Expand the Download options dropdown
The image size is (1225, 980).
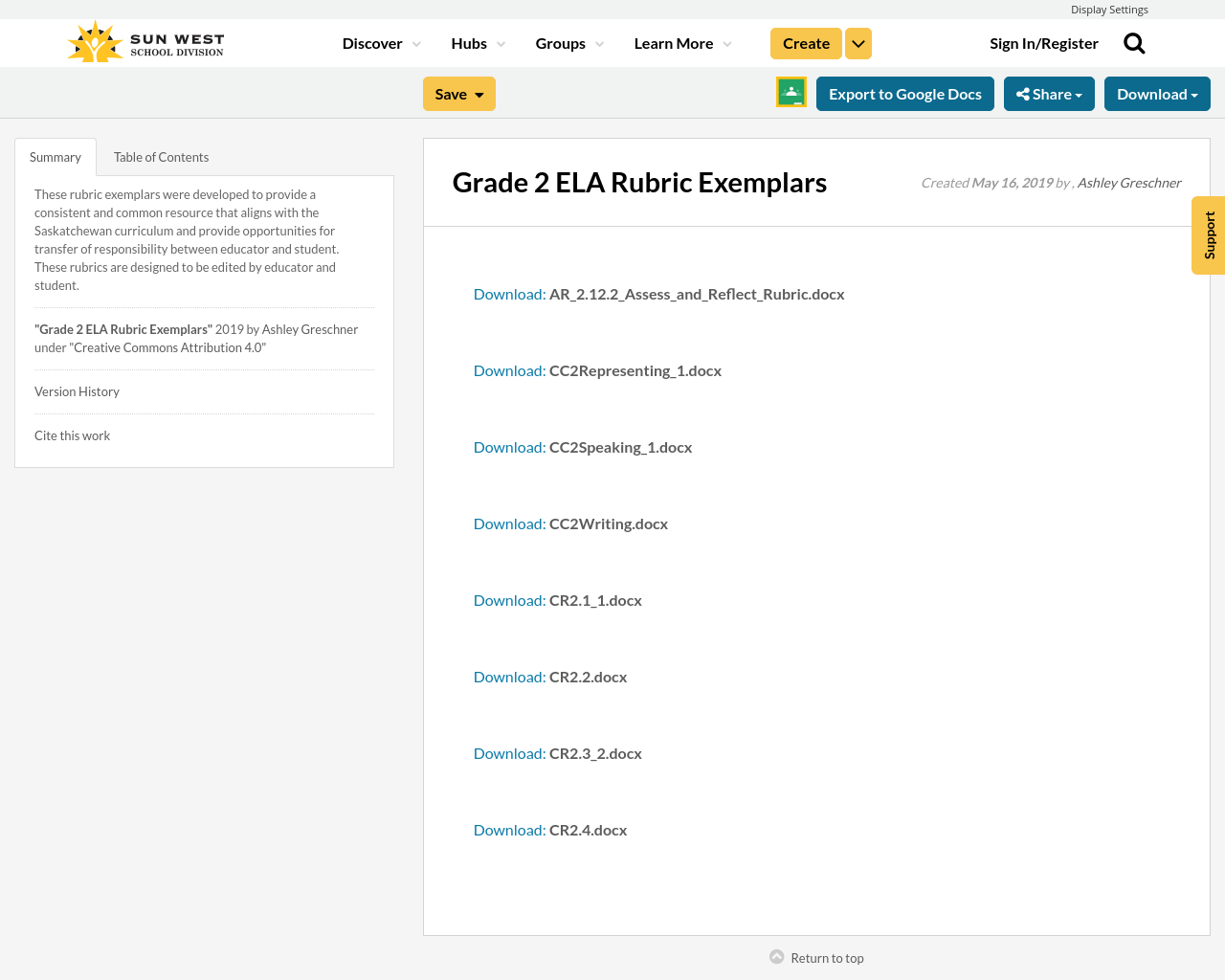click(x=1156, y=93)
